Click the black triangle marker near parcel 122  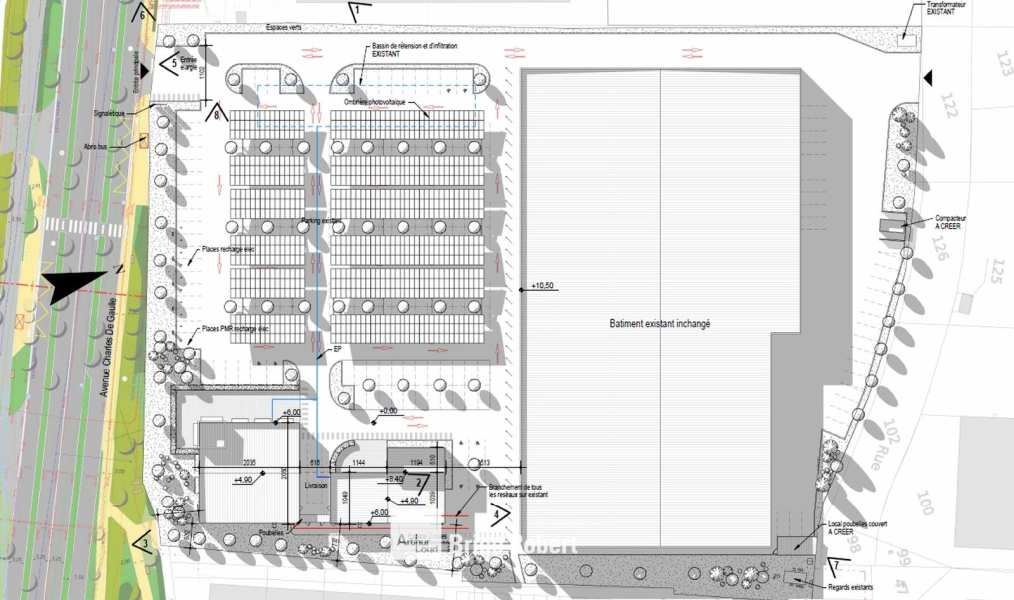tap(927, 78)
